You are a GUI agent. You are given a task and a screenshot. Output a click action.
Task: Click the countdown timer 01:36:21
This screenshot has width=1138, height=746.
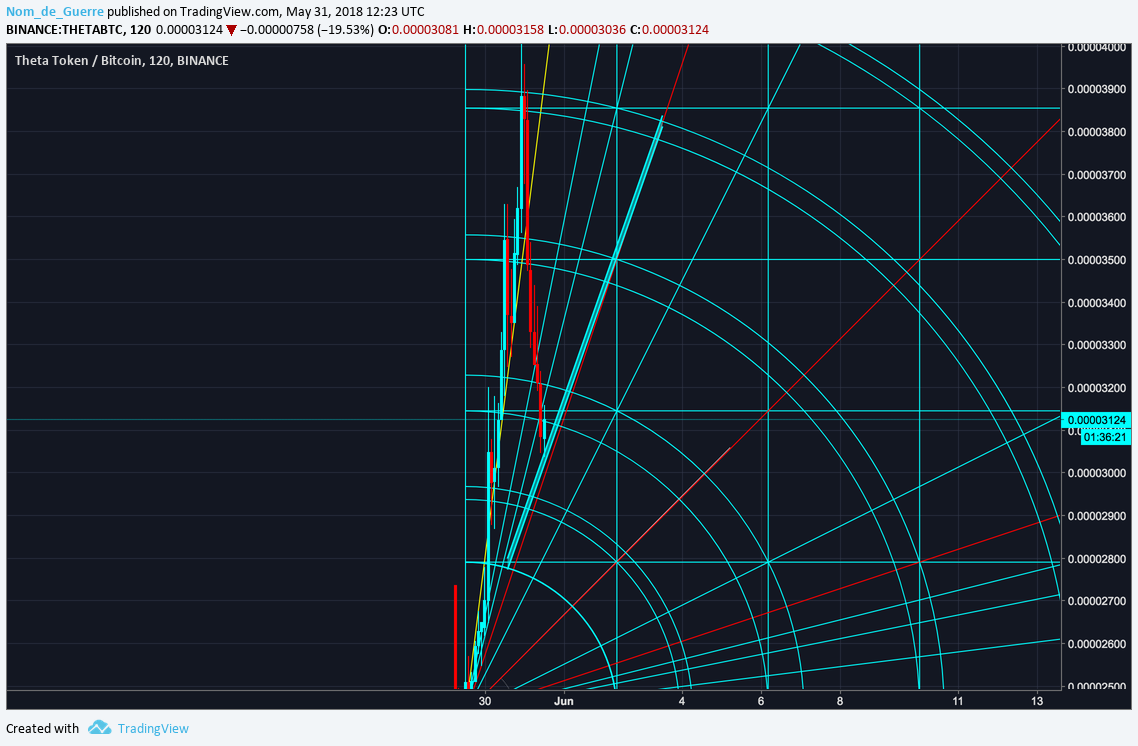click(x=1105, y=437)
